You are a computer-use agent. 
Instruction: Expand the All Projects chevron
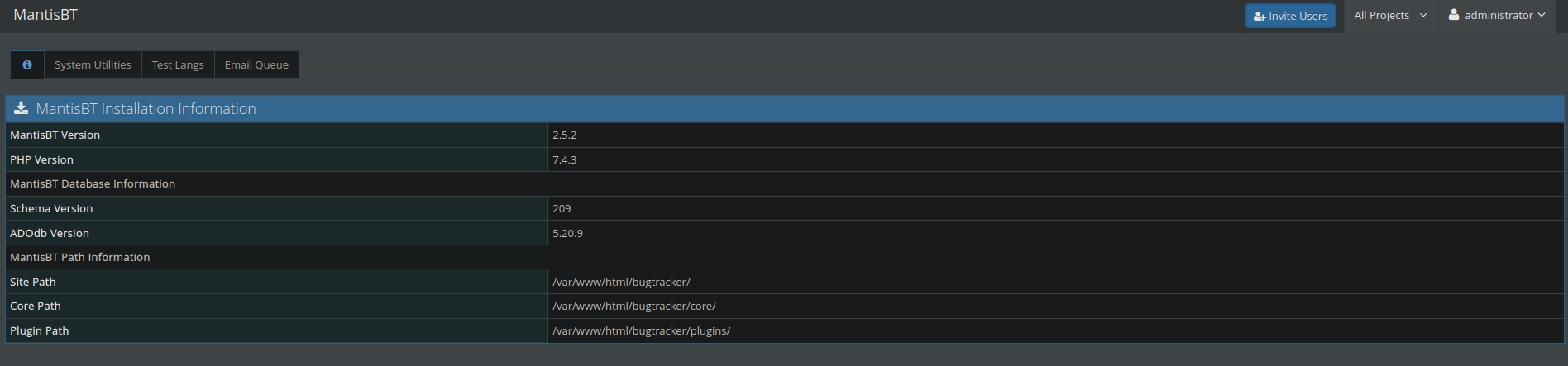(x=1422, y=16)
